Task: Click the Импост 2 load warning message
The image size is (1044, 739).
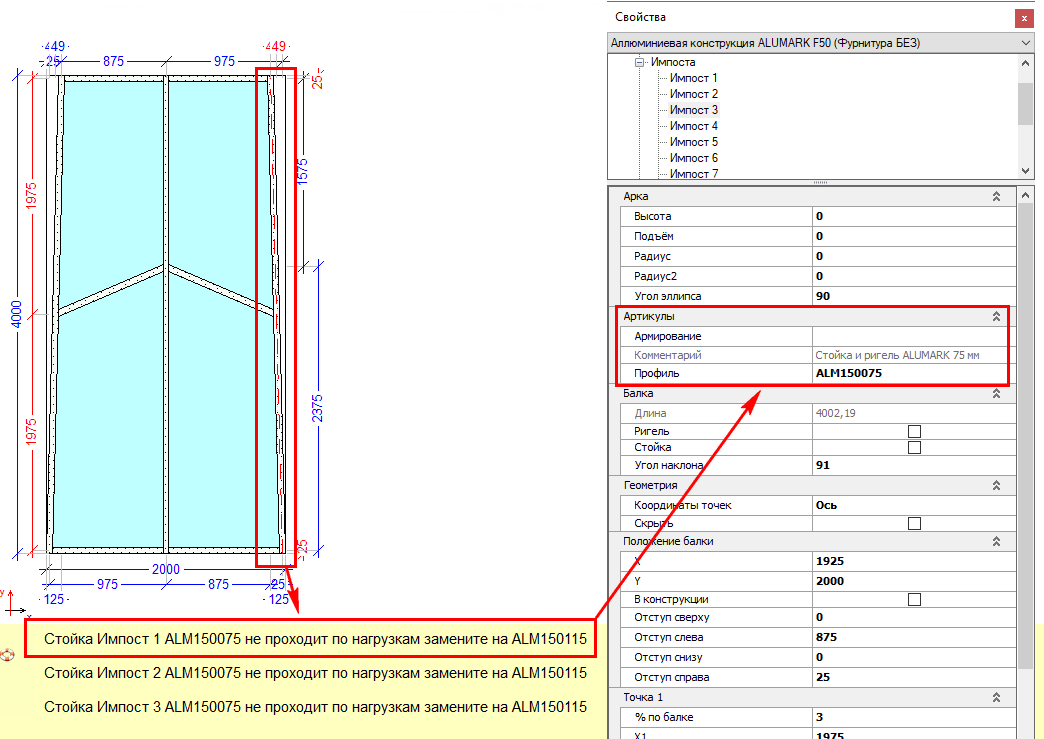Action: tap(315, 672)
